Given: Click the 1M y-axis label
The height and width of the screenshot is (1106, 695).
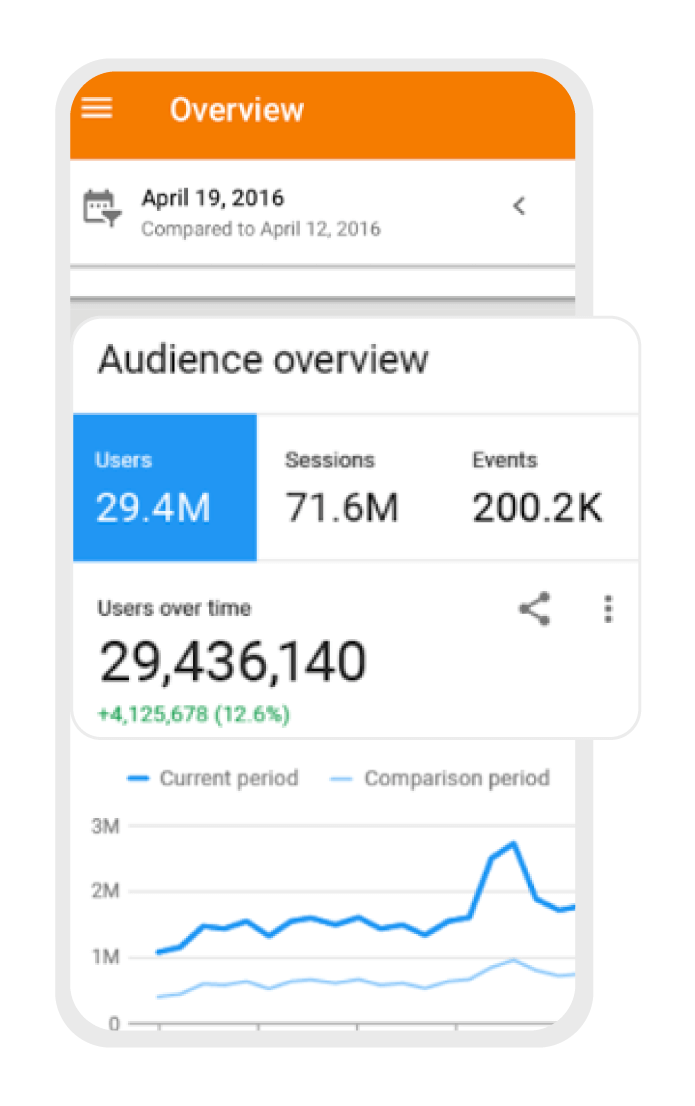Looking at the screenshot, I should pyautogui.click(x=105, y=956).
